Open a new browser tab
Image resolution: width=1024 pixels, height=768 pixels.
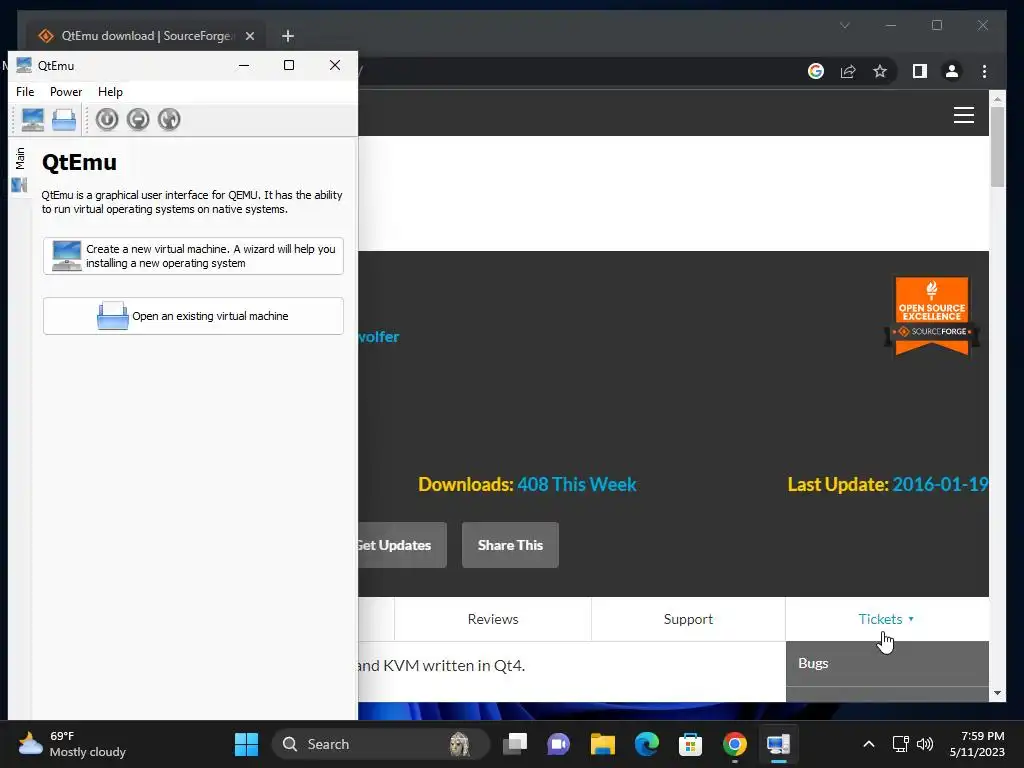tap(288, 36)
